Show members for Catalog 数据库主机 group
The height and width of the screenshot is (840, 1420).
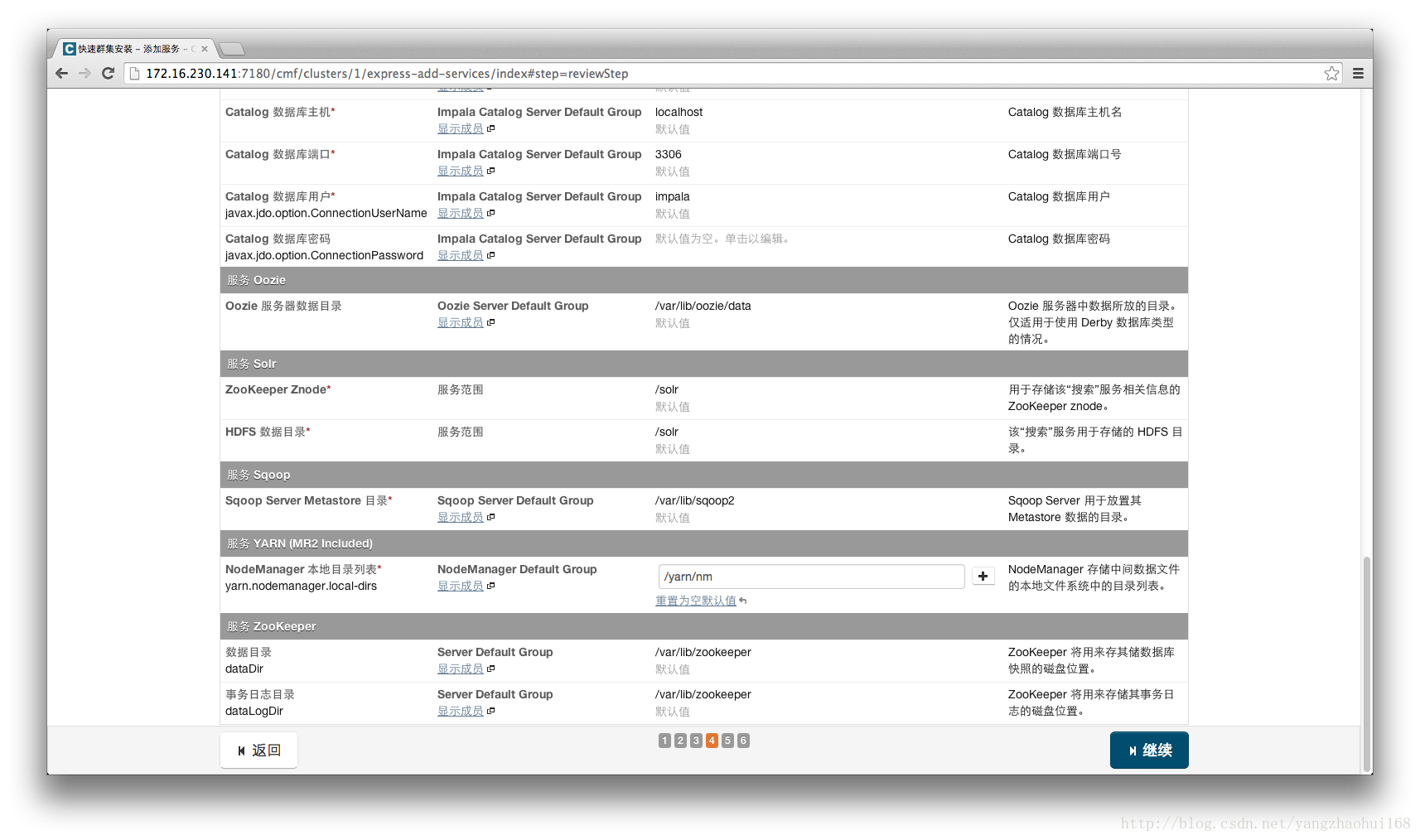tap(461, 128)
